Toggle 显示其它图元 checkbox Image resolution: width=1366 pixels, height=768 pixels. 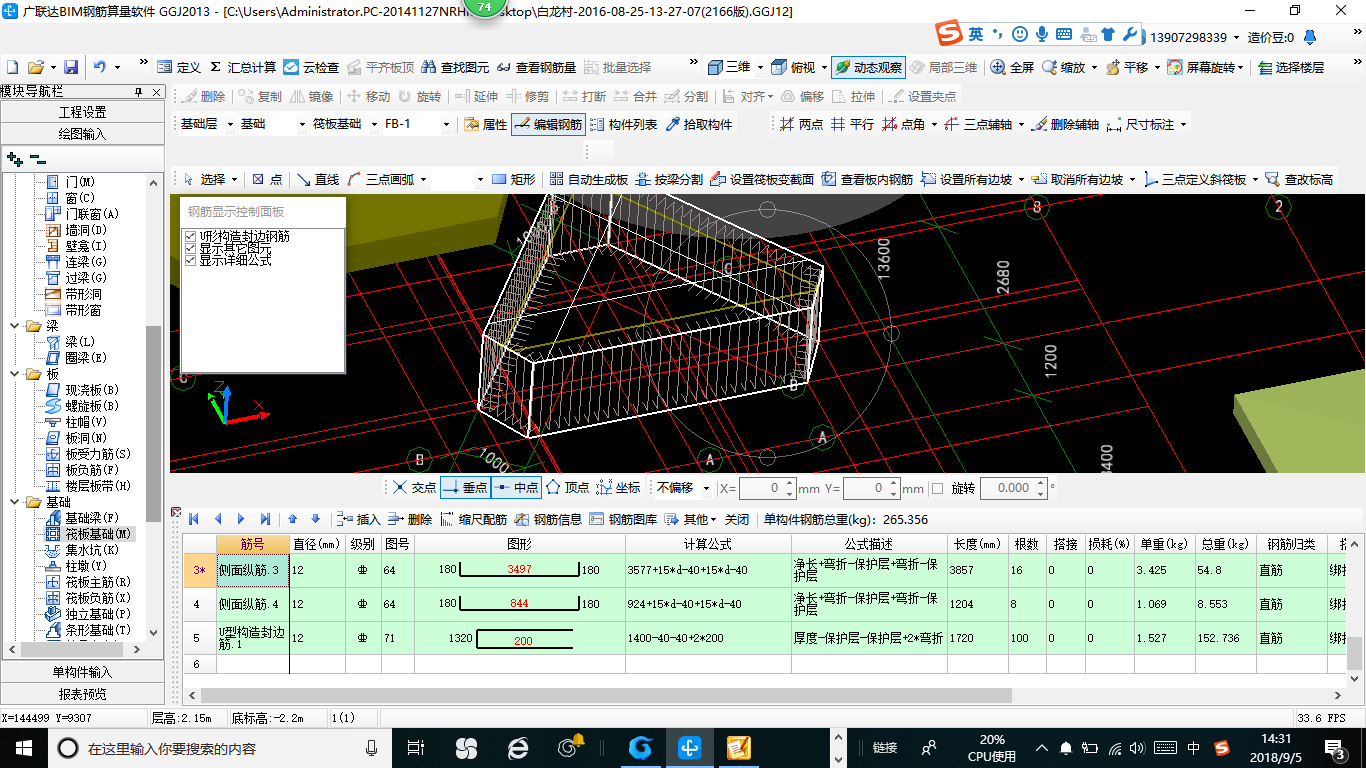point(190,248)
